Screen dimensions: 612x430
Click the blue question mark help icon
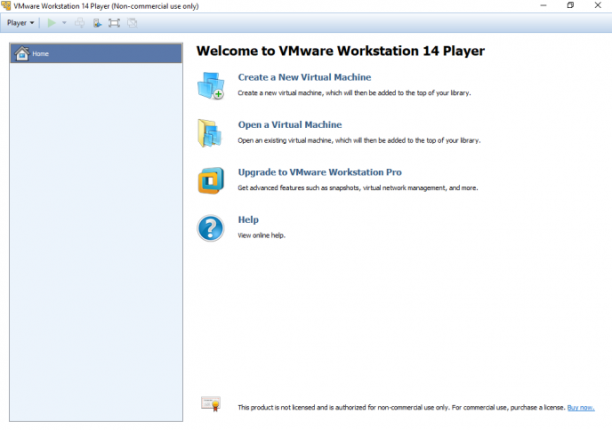pos(211,228)
